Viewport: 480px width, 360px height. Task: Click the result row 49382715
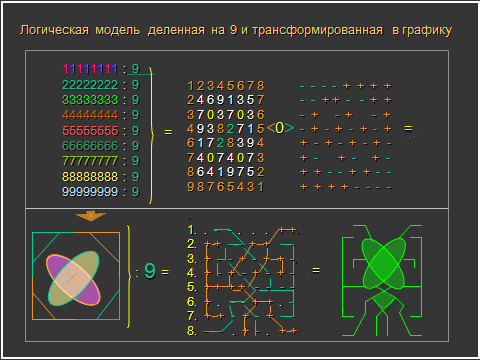226,129
